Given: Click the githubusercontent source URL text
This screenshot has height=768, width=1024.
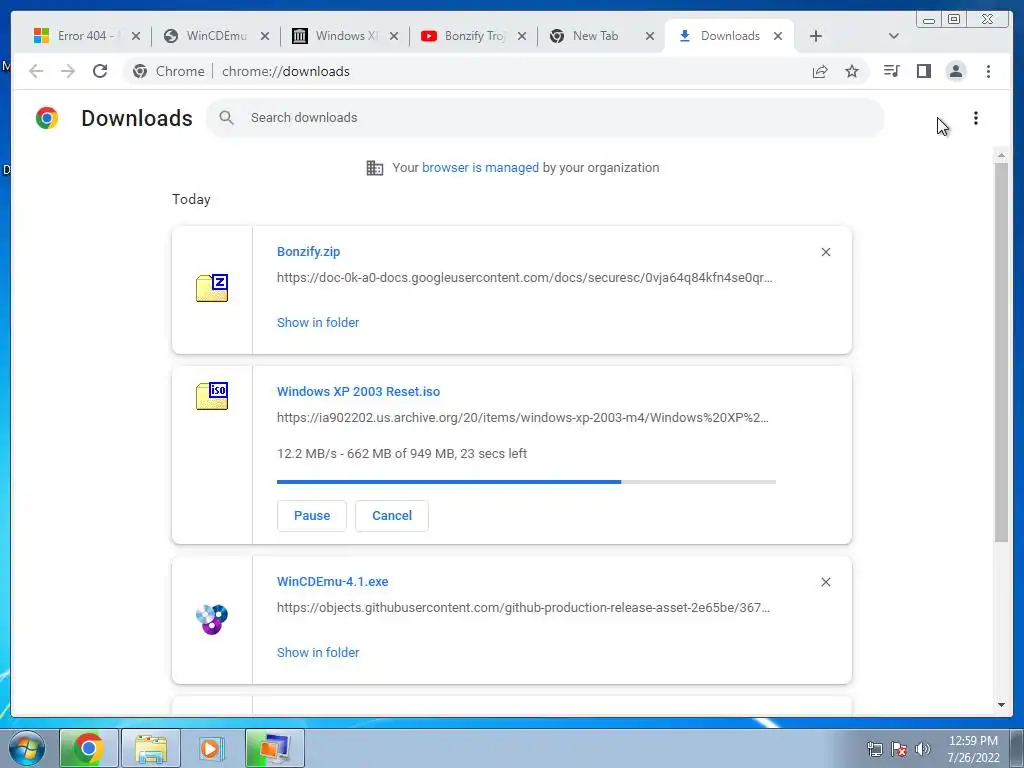Looking at the screenshot, I should [523, 607].
